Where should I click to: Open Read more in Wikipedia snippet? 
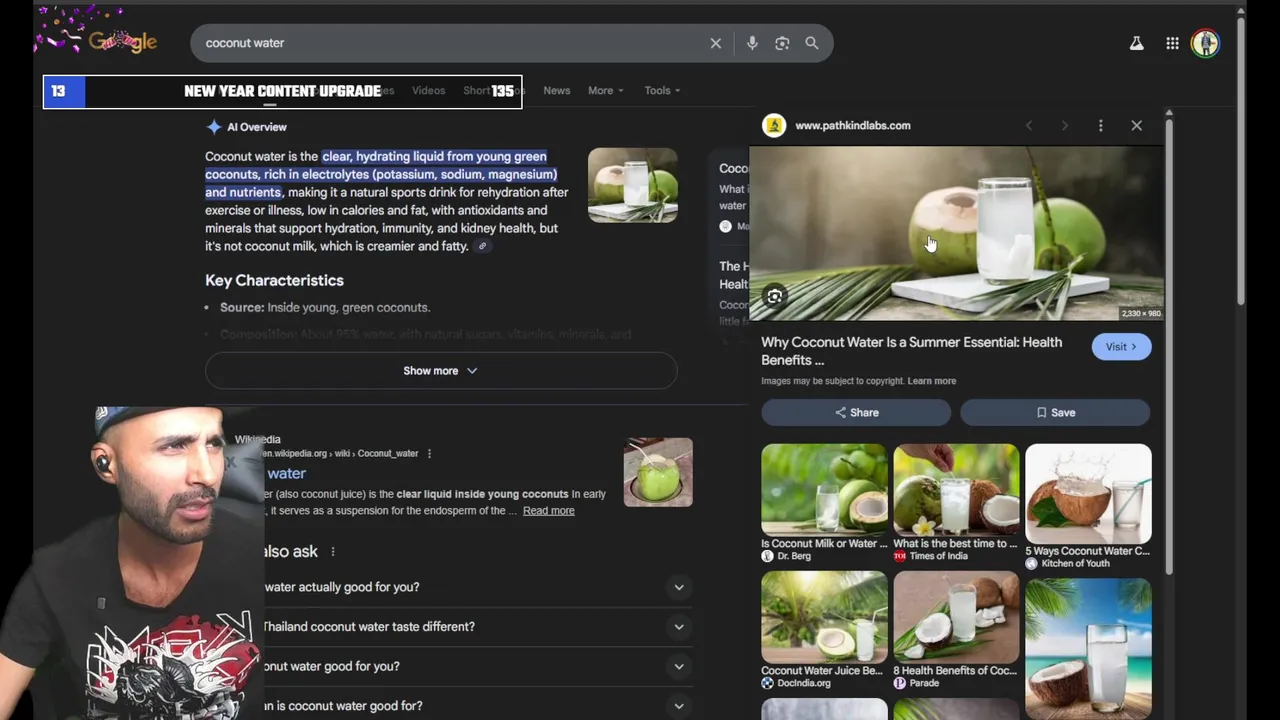[x=548, y=511]
